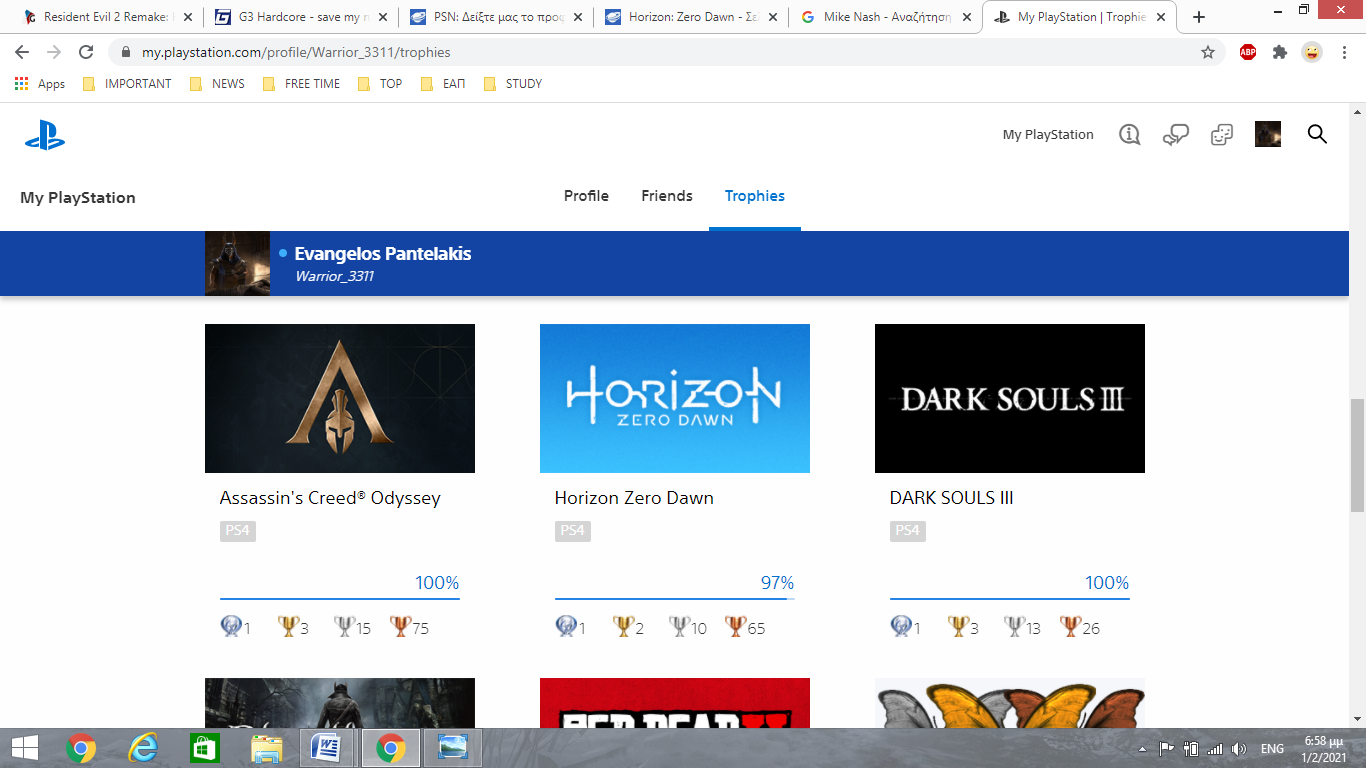The height and width of the screenshot is (768, 1366).
Task: Bookmark this page with star icon
Action: point(1208,52)
